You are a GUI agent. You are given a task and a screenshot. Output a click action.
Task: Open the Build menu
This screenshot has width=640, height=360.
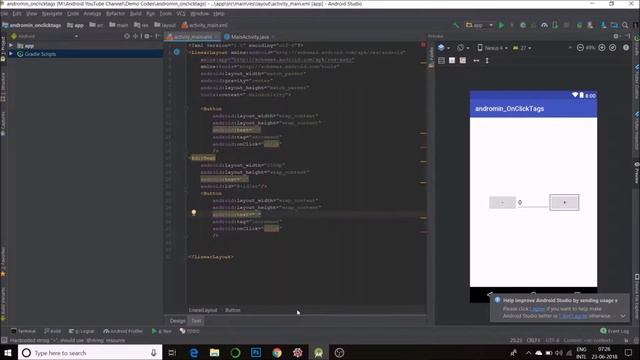pos(135,13)
